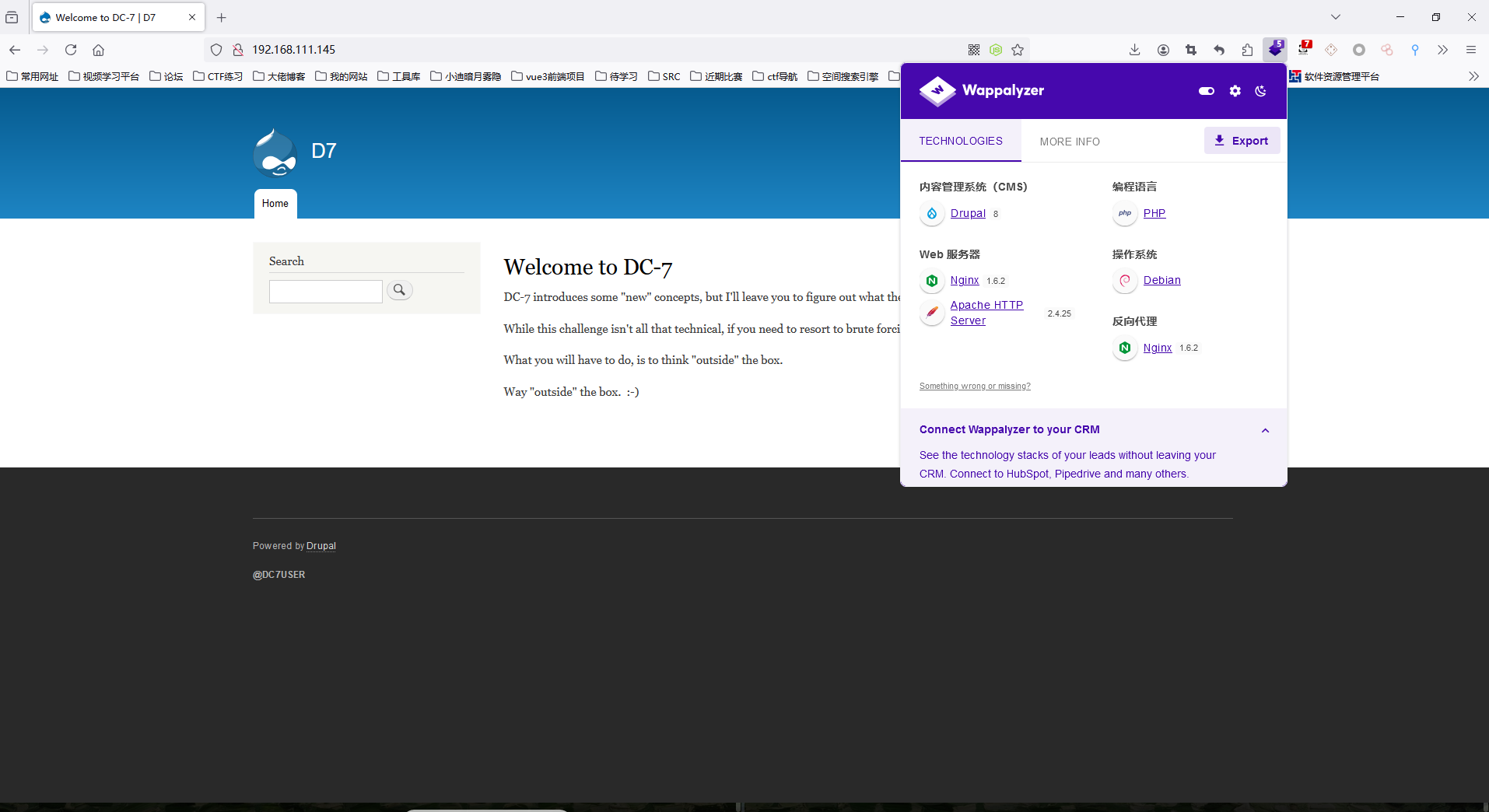Image resolution: width=1489 pixels, height=812 pixels.
Task: Open the CTF练习 bookmark folder
Action: tap(219, 76)
